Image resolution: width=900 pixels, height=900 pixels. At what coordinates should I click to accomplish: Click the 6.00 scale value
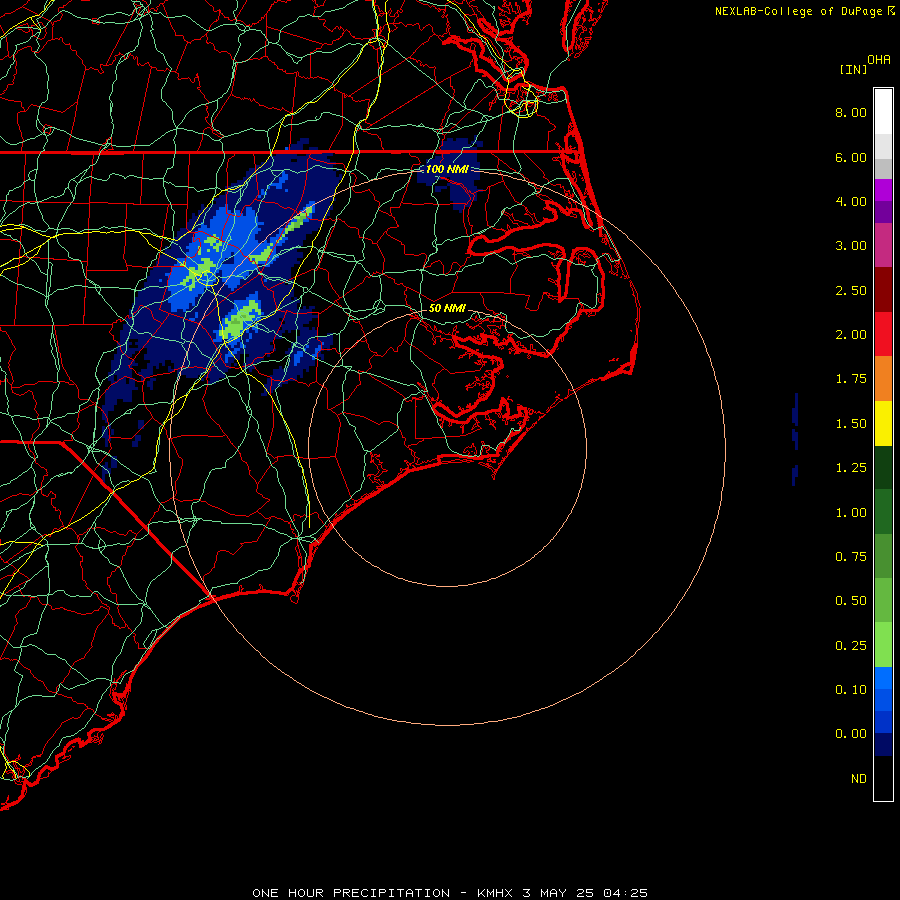[851, 157]
